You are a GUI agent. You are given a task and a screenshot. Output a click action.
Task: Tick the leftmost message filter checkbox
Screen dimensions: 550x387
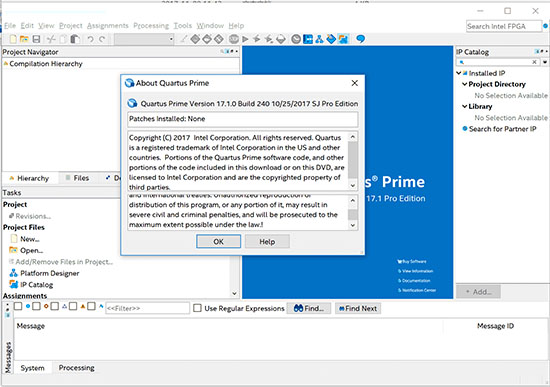point(18,306)
